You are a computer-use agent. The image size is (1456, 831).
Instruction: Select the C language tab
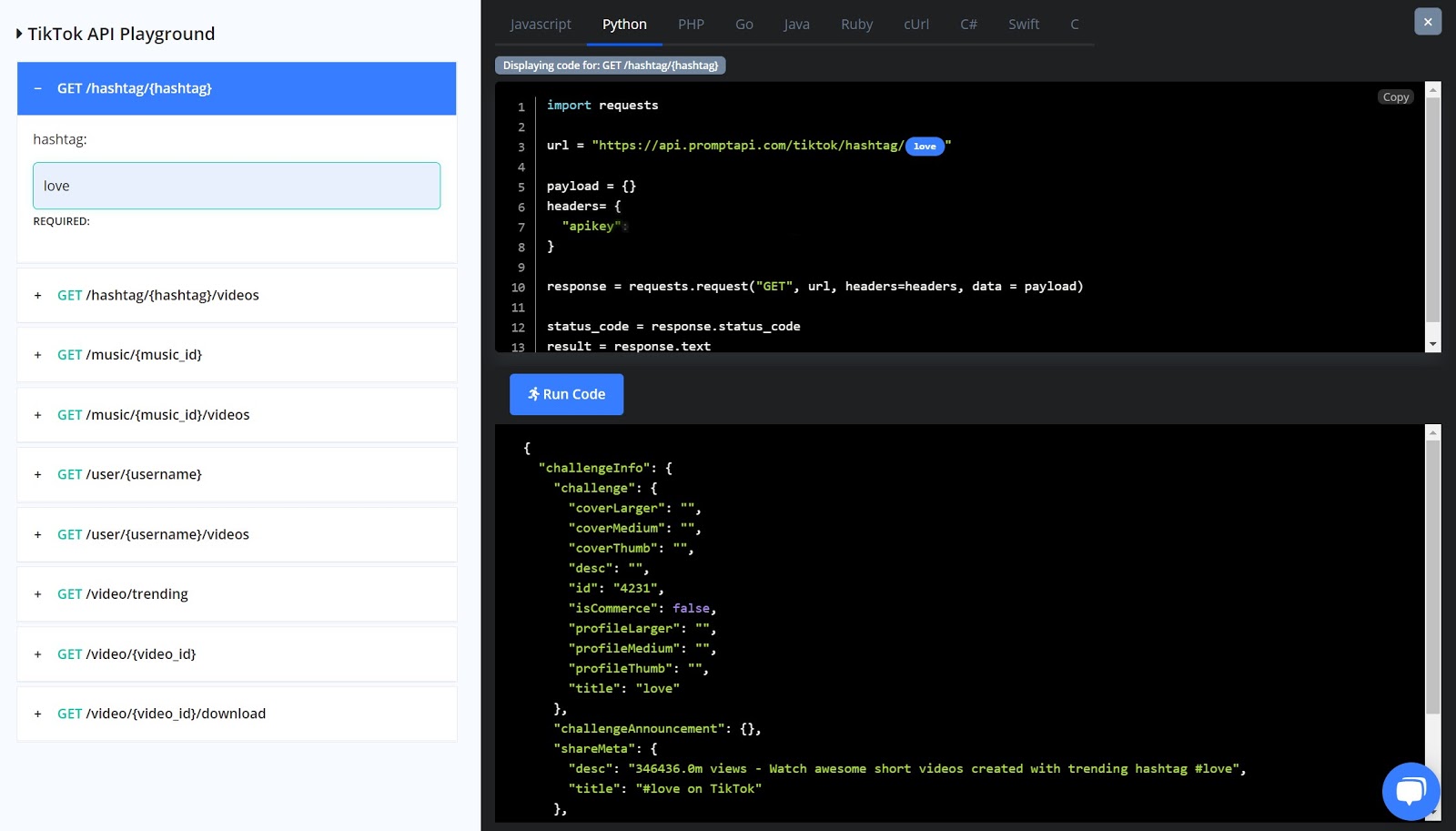coord(1075,25)
